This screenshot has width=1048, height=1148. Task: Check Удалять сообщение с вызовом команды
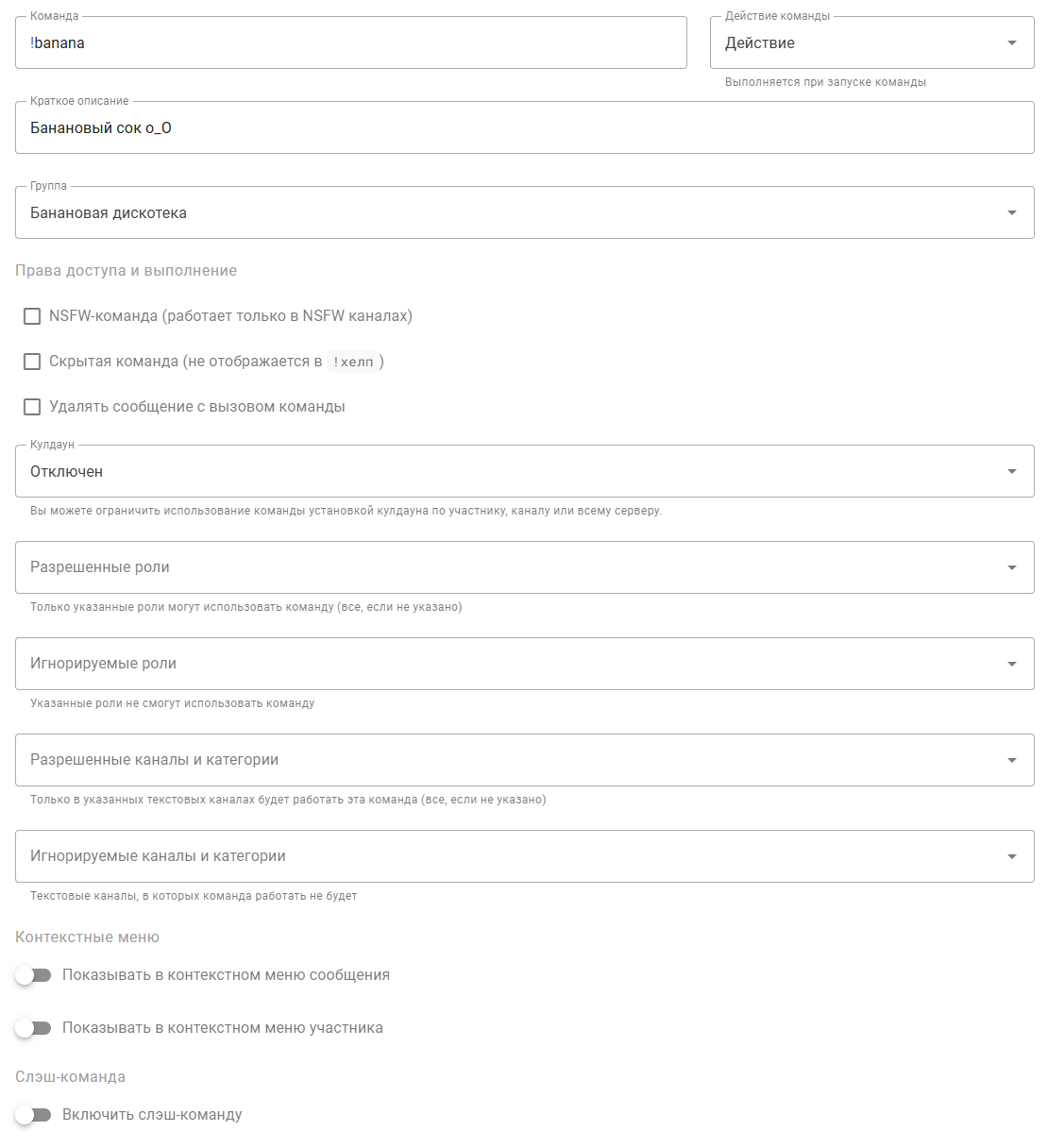(x=32, y=407)
